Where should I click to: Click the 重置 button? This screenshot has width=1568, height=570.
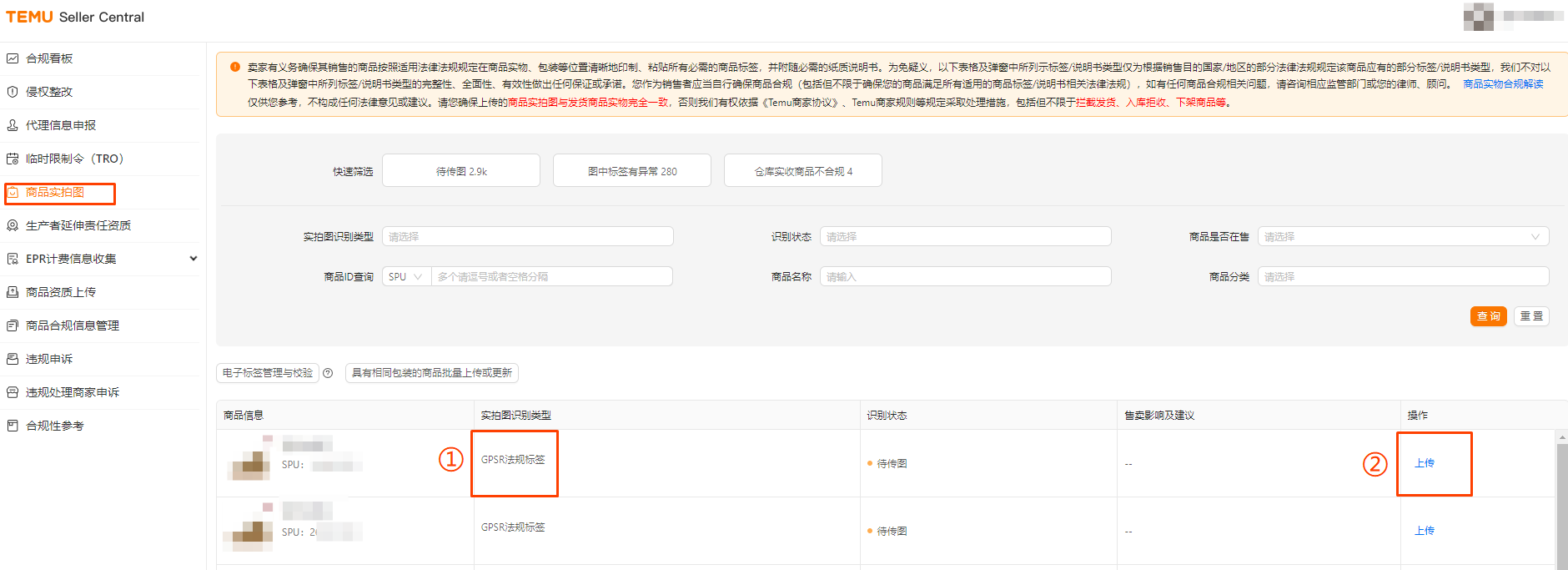[1531, 316]
